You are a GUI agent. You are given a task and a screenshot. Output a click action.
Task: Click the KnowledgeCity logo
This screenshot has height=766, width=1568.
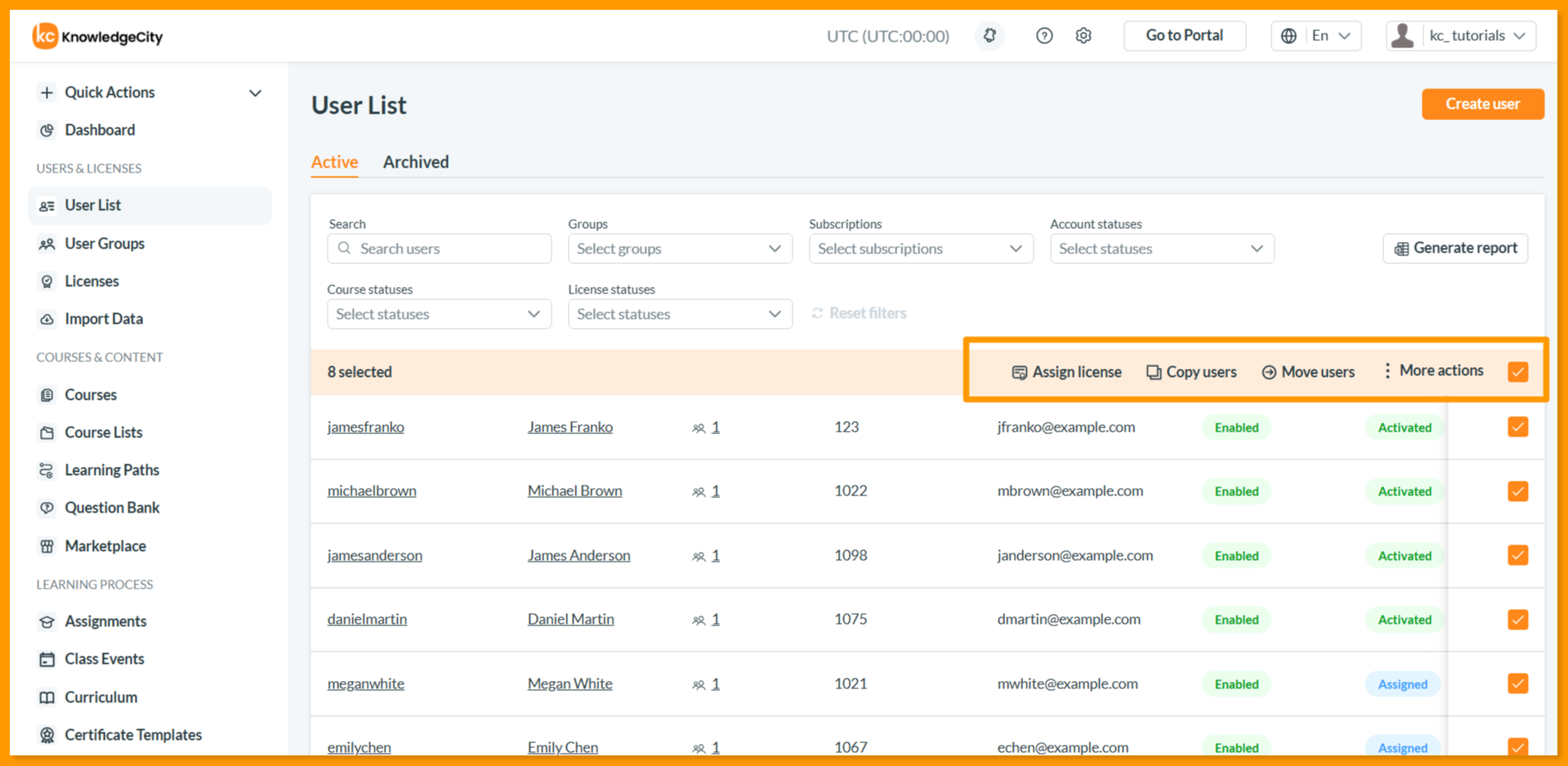[97, 36]
